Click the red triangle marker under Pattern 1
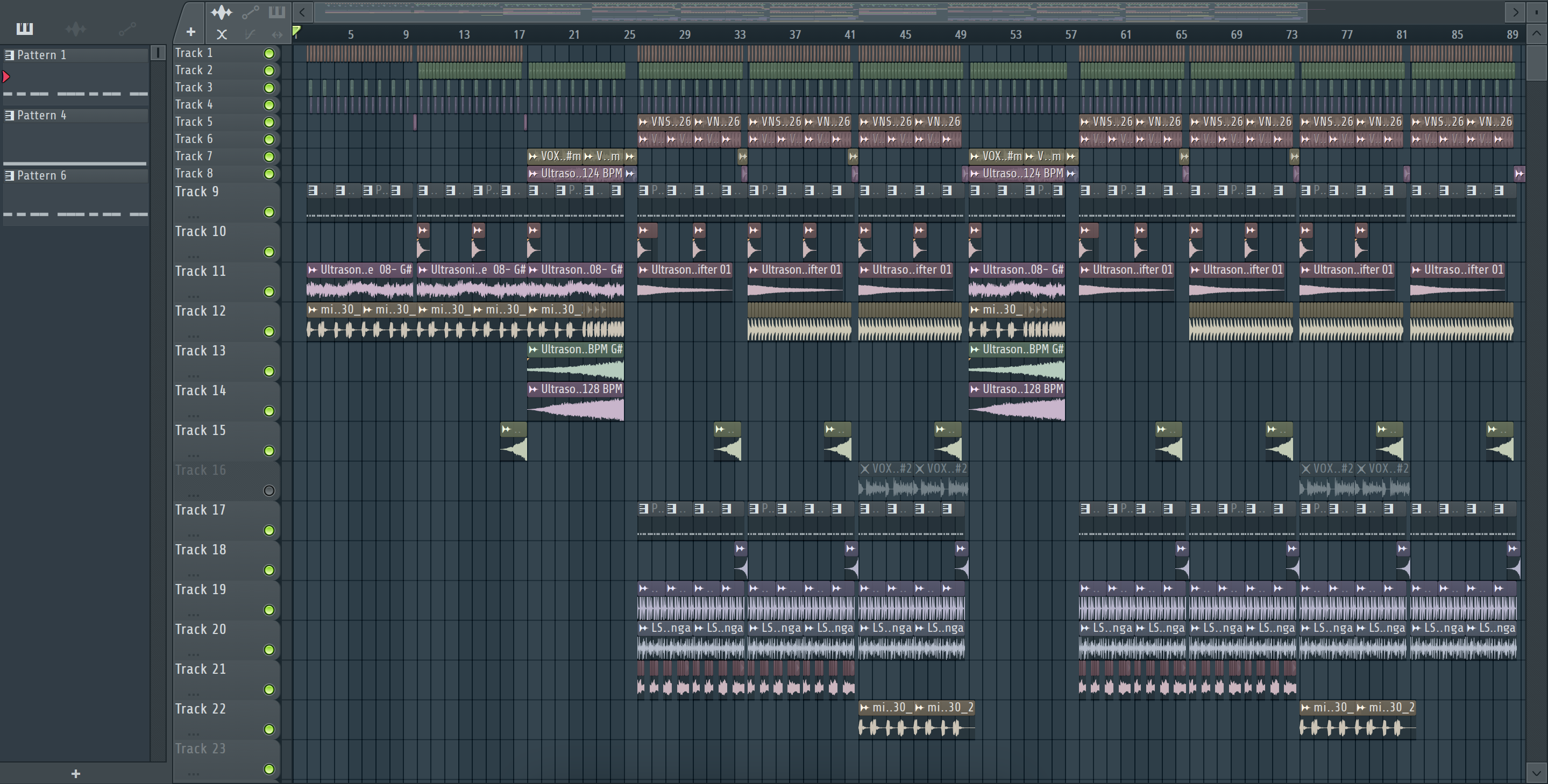 click(x=6, y=76)
